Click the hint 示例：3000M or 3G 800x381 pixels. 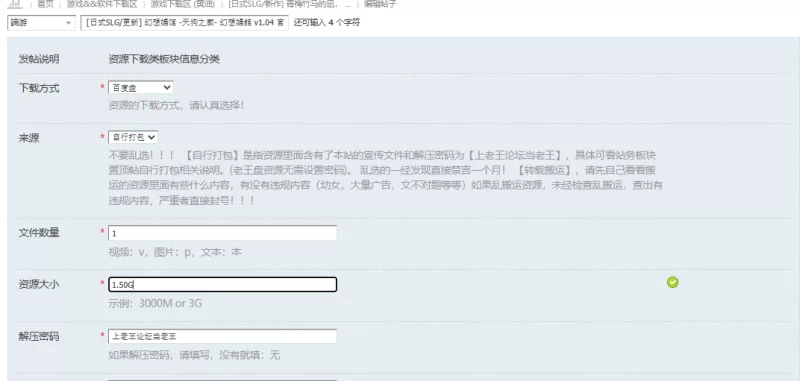[155, 303]
